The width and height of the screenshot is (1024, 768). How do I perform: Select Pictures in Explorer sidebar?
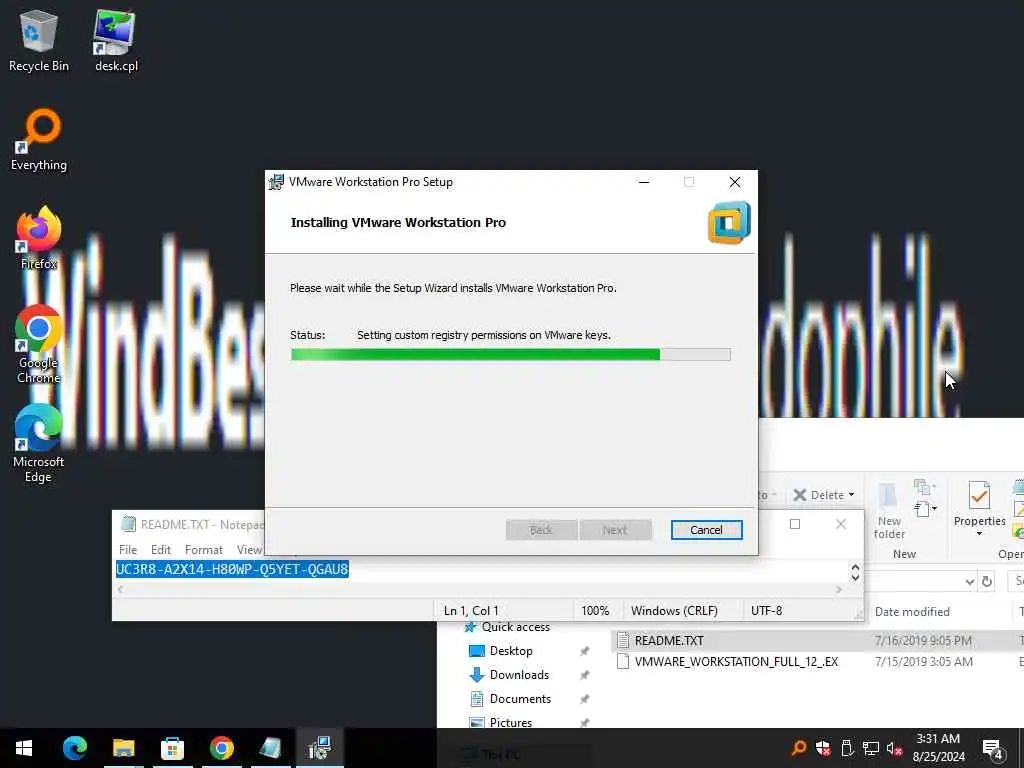[x=511, y=722]
